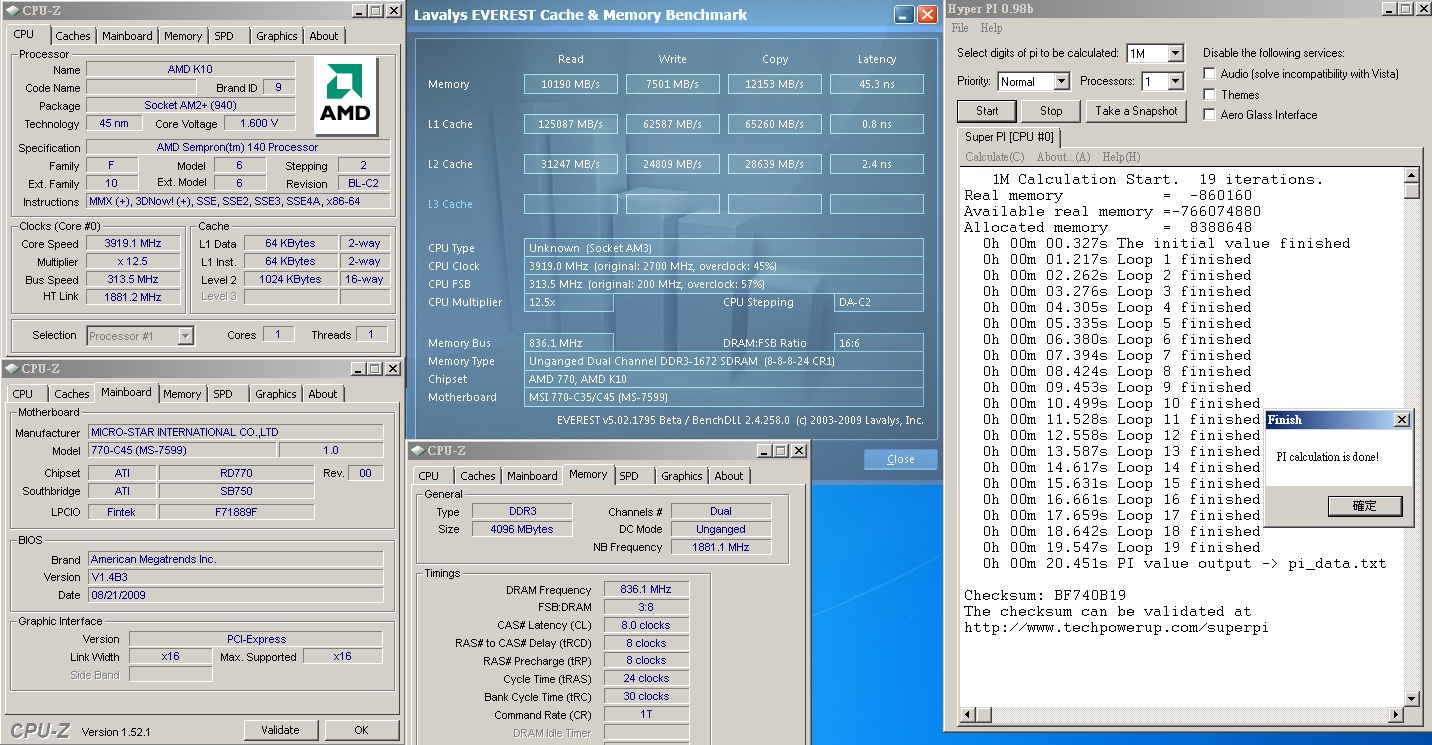Open About...(A) menu in Super PI
Image resolution: width=1432 pixels, height=745 pixels.
tap(1065, 157)
